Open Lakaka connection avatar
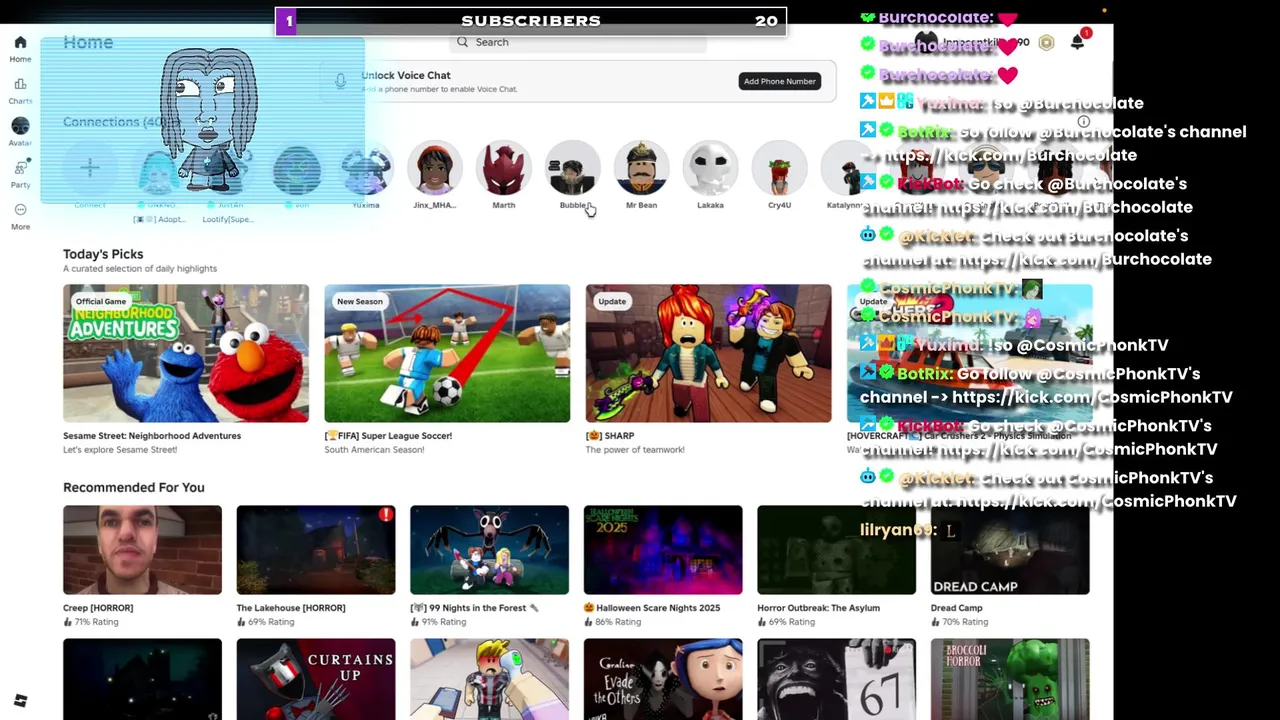Viewport: 1280px width, 720px height. 711,168
